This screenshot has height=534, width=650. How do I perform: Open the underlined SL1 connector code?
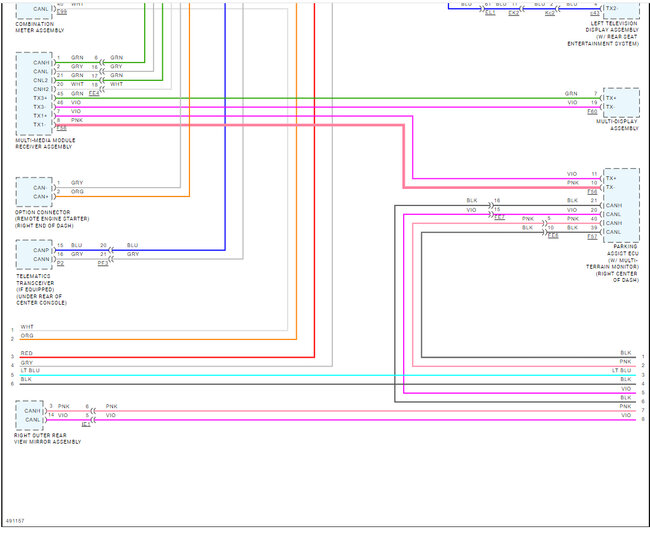pos(490,13)
